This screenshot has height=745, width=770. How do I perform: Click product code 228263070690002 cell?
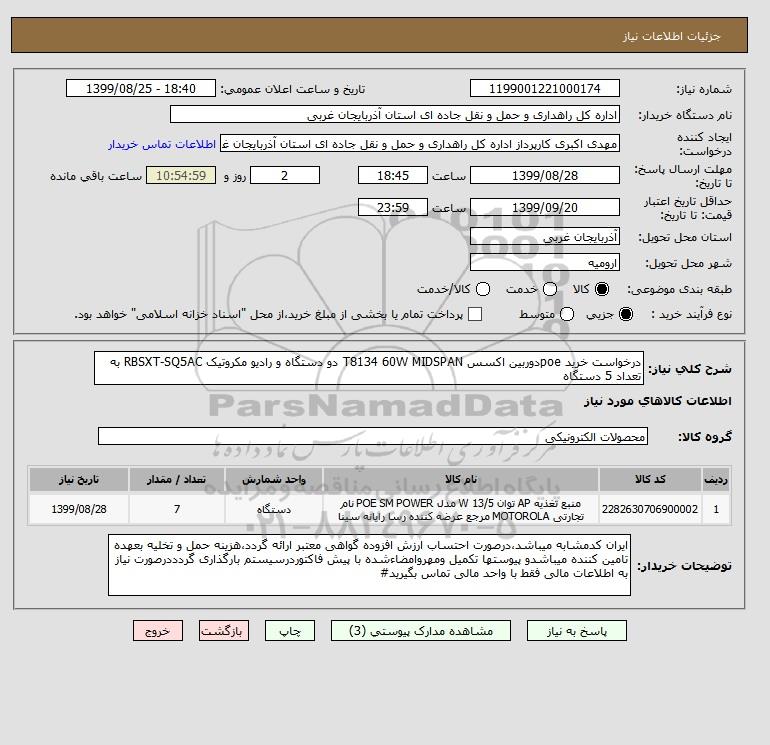pyautogui.click(x=650, y=509)
